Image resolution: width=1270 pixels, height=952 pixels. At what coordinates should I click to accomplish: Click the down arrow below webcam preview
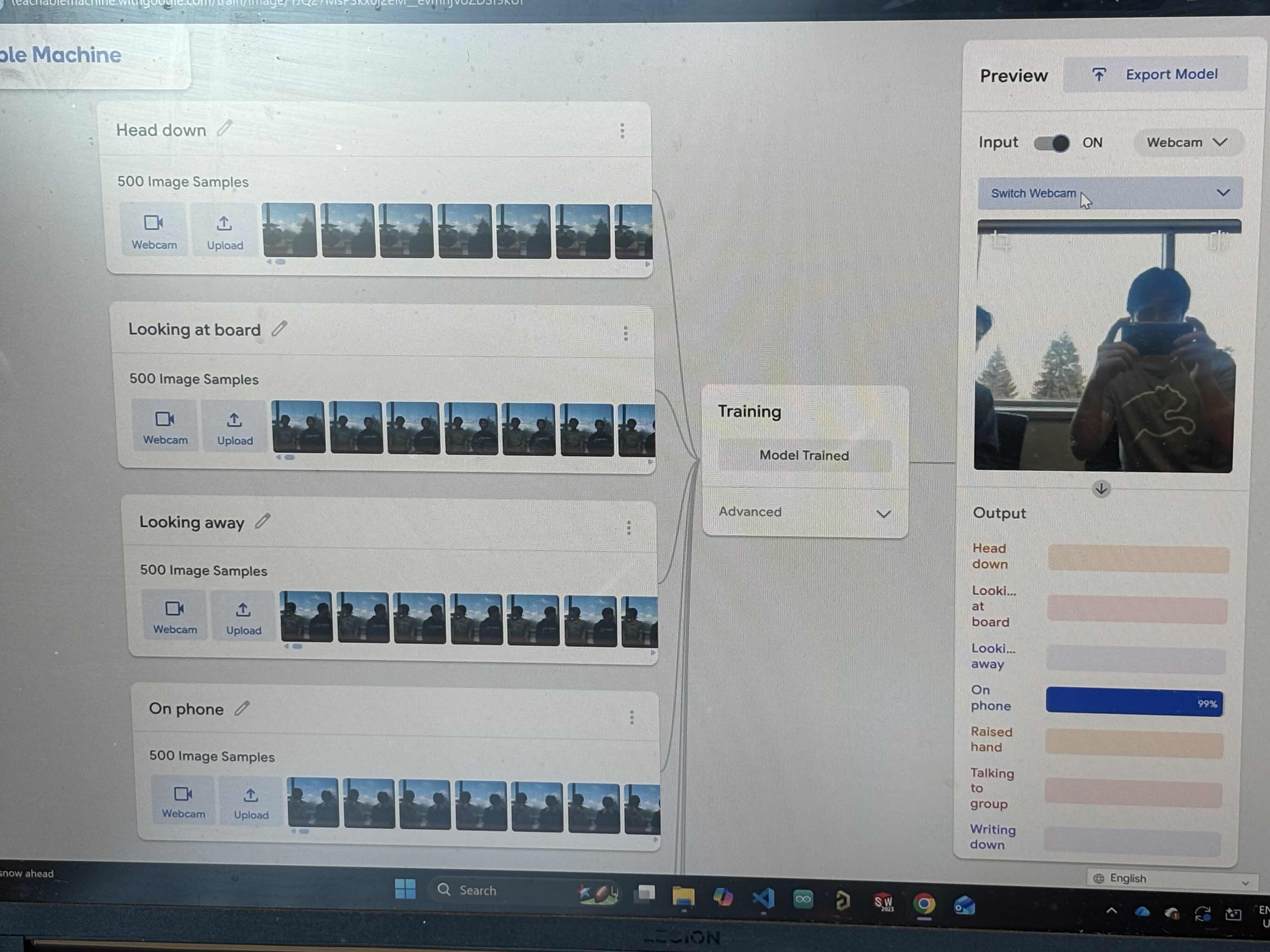[x=1101, y=489]
